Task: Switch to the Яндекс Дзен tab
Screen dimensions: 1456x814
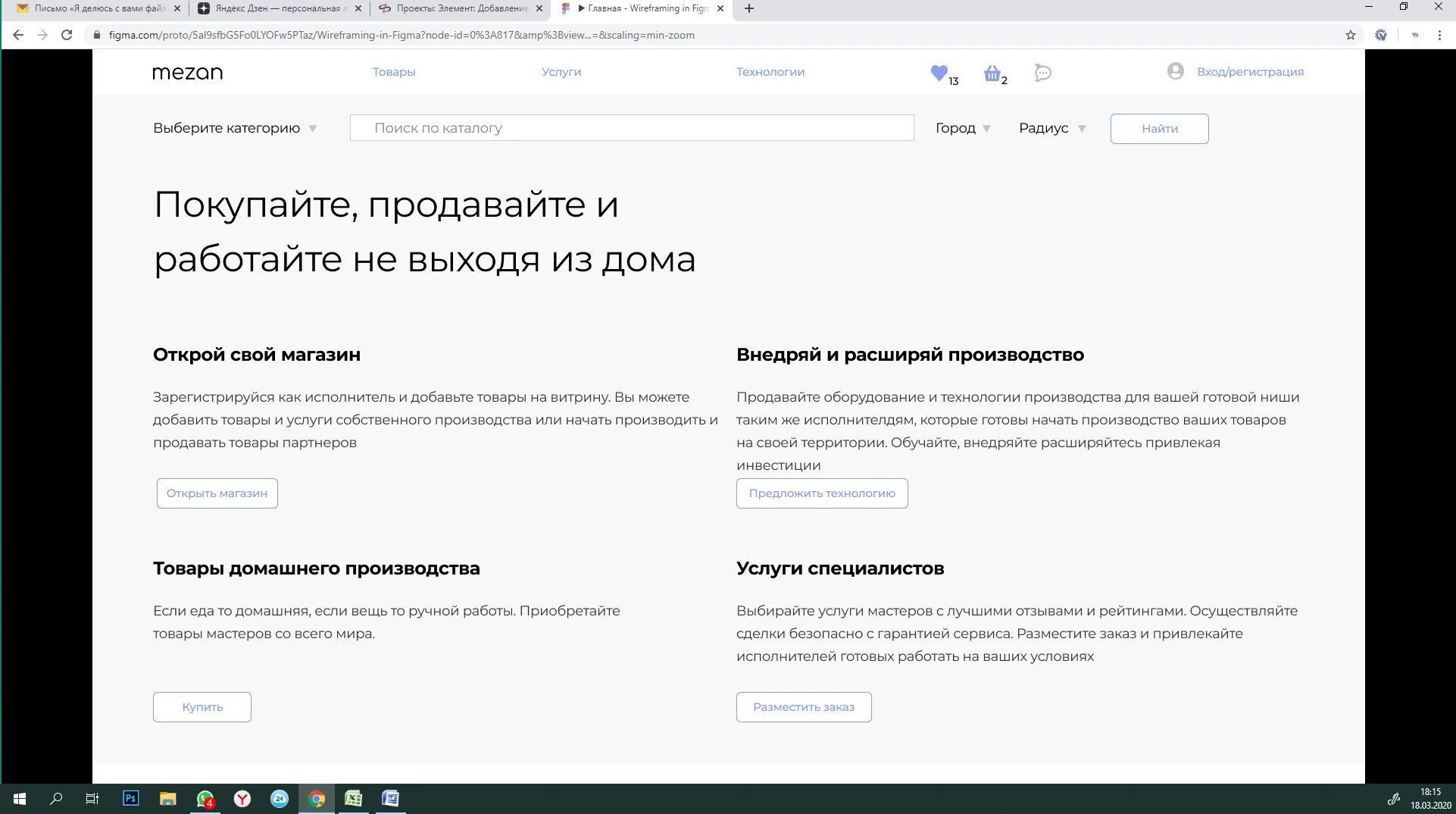Action: coord(278,8)
